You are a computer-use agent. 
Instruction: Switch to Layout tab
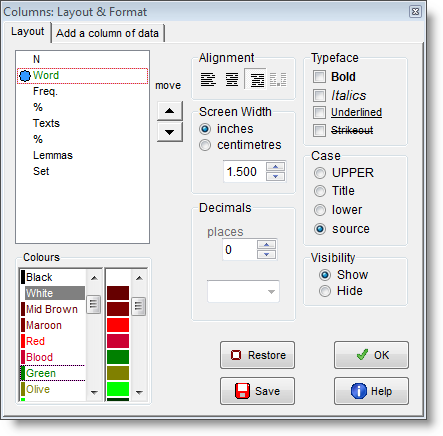click(27, 32)
